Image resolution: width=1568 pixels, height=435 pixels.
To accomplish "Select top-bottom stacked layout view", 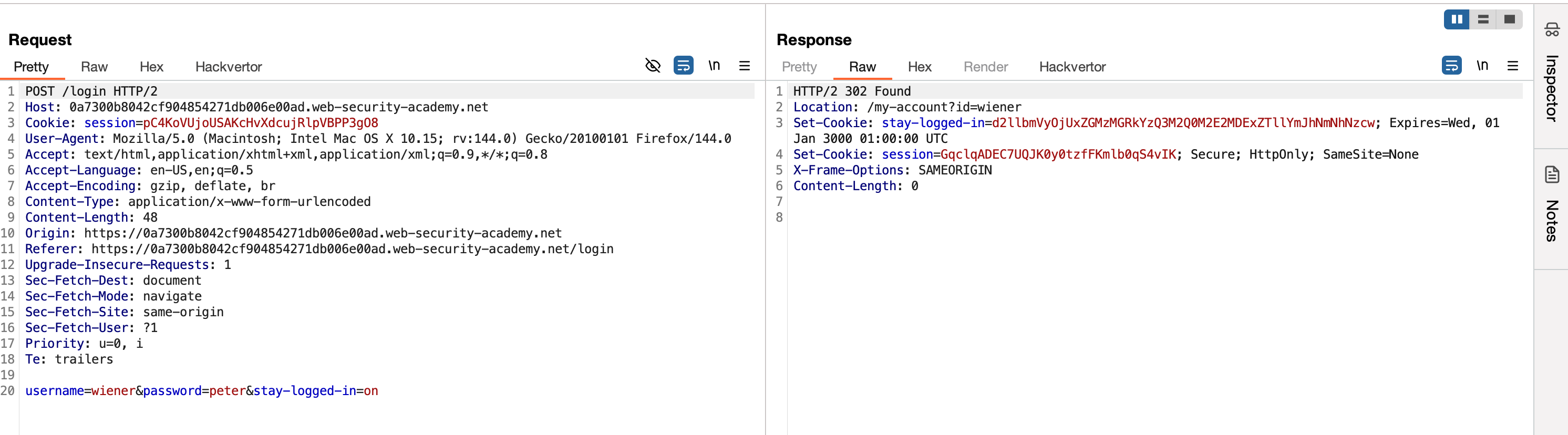I will [1483, 19].
